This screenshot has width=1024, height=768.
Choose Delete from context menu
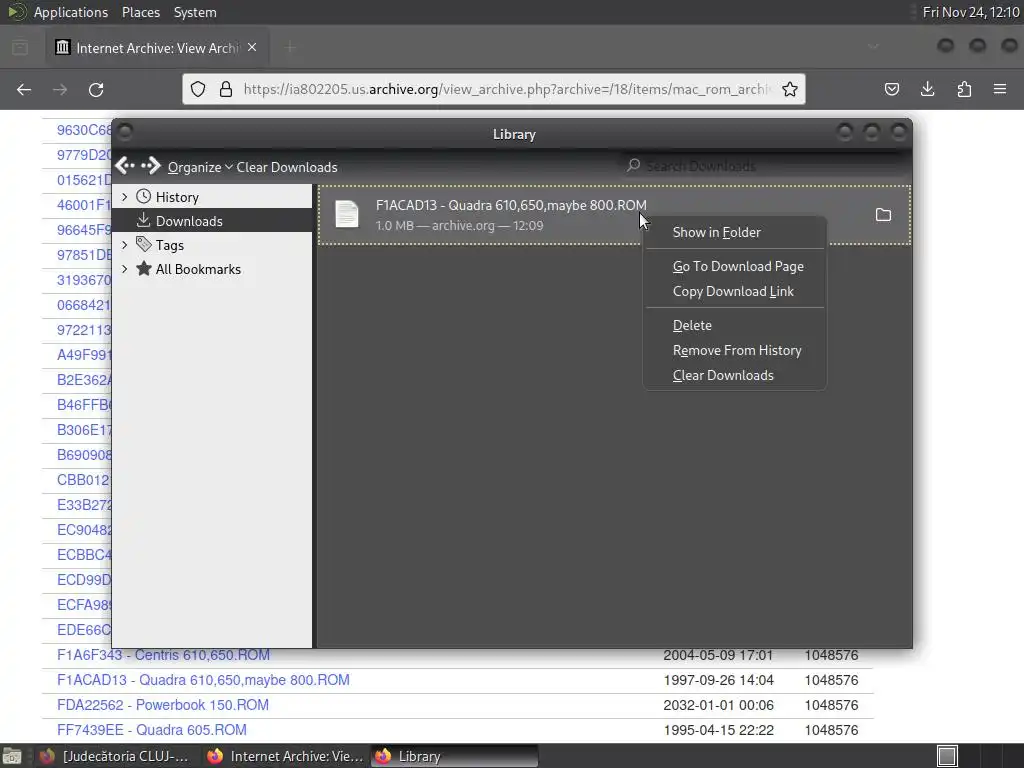pos(735,325)
